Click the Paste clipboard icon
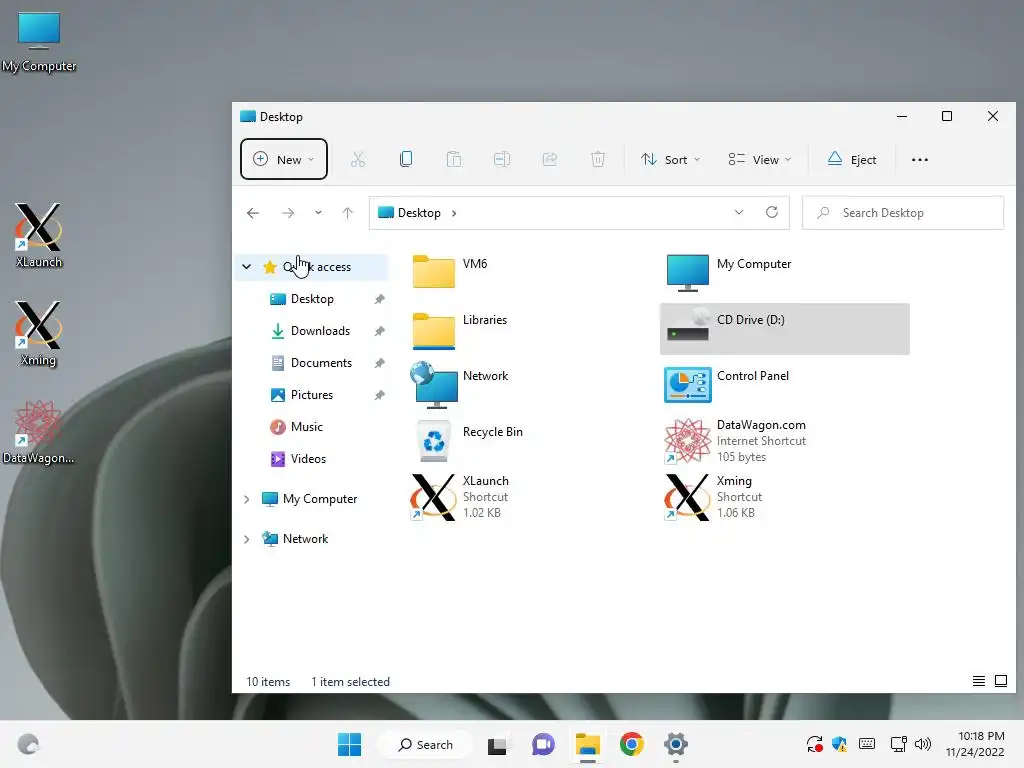This screenshot has width=1024, height=768. (454, 159)
